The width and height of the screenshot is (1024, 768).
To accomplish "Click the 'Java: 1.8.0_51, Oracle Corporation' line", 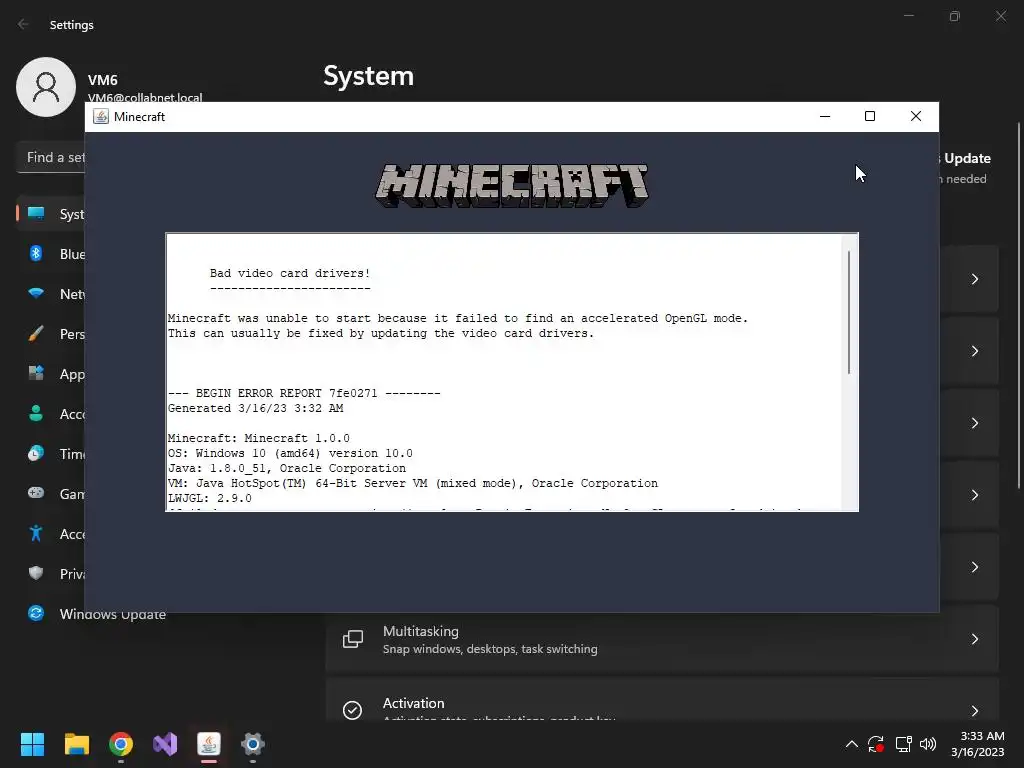I will coord(287,468).
